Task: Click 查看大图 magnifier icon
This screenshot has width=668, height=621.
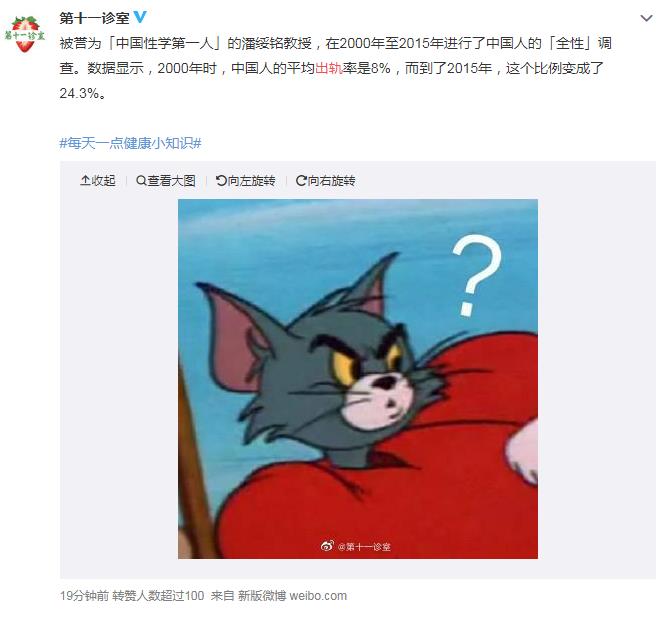Action: point(141,181)
